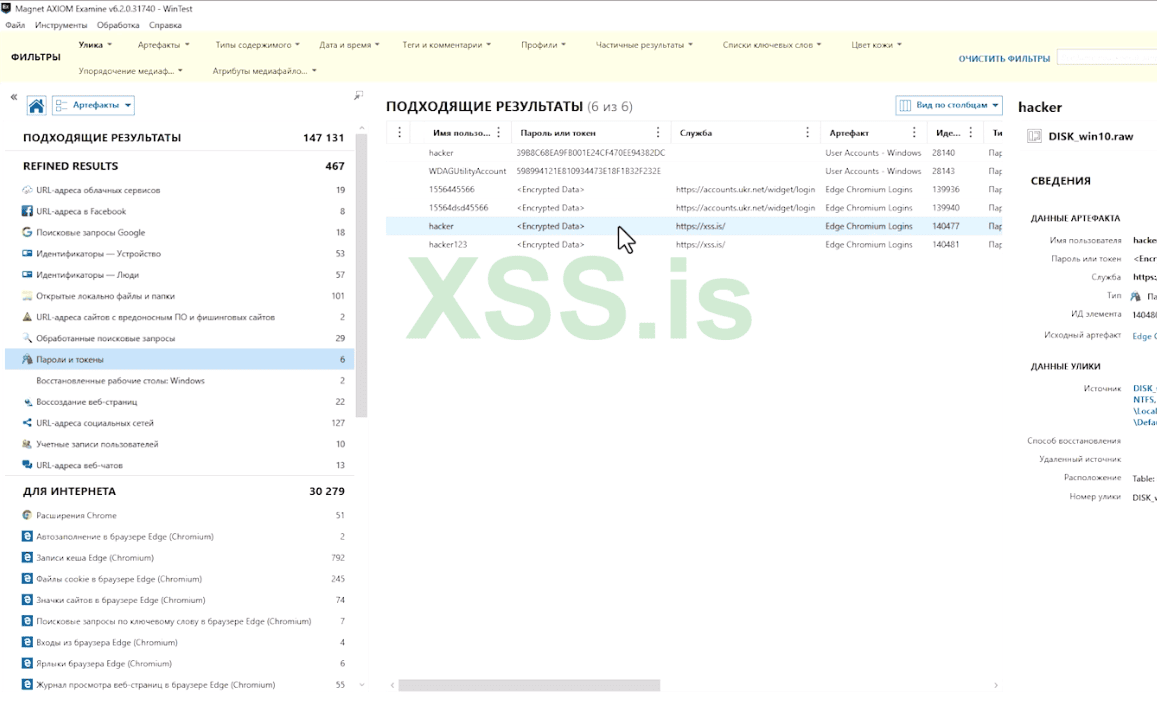Open Служба column options menu
The image size is (1157, 724).
[x=807, y=133]
